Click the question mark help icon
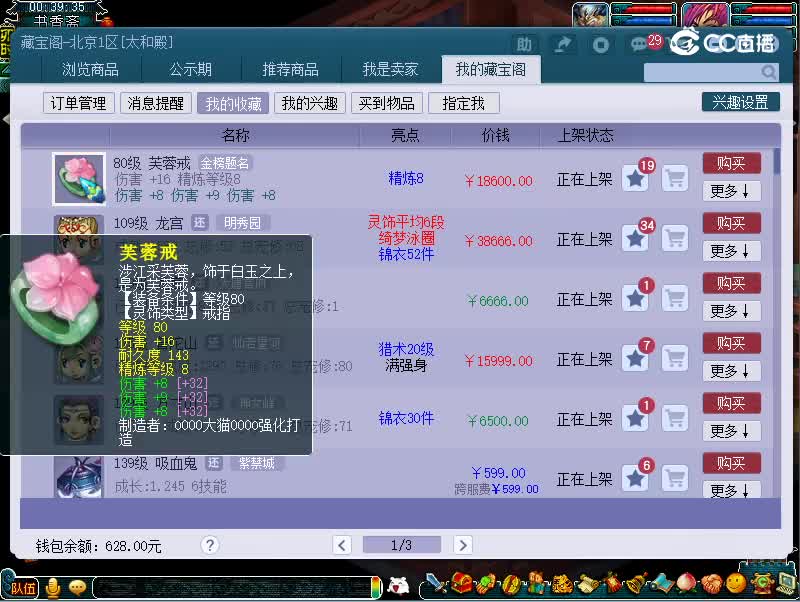This screenshot has width=800, height=602. (210, 545)
